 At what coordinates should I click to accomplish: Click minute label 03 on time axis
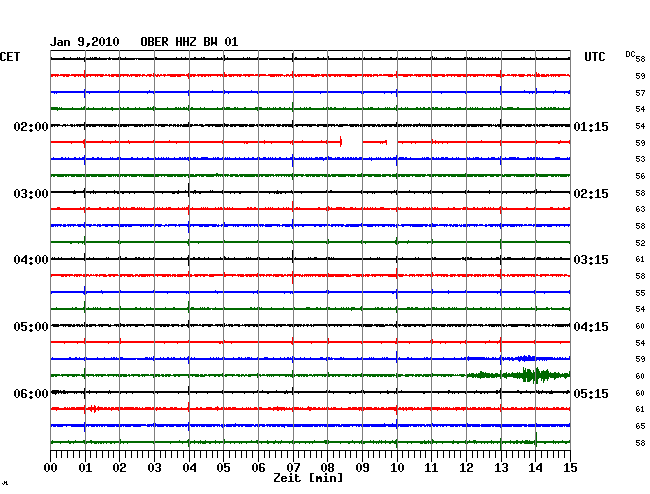point(154,468)
